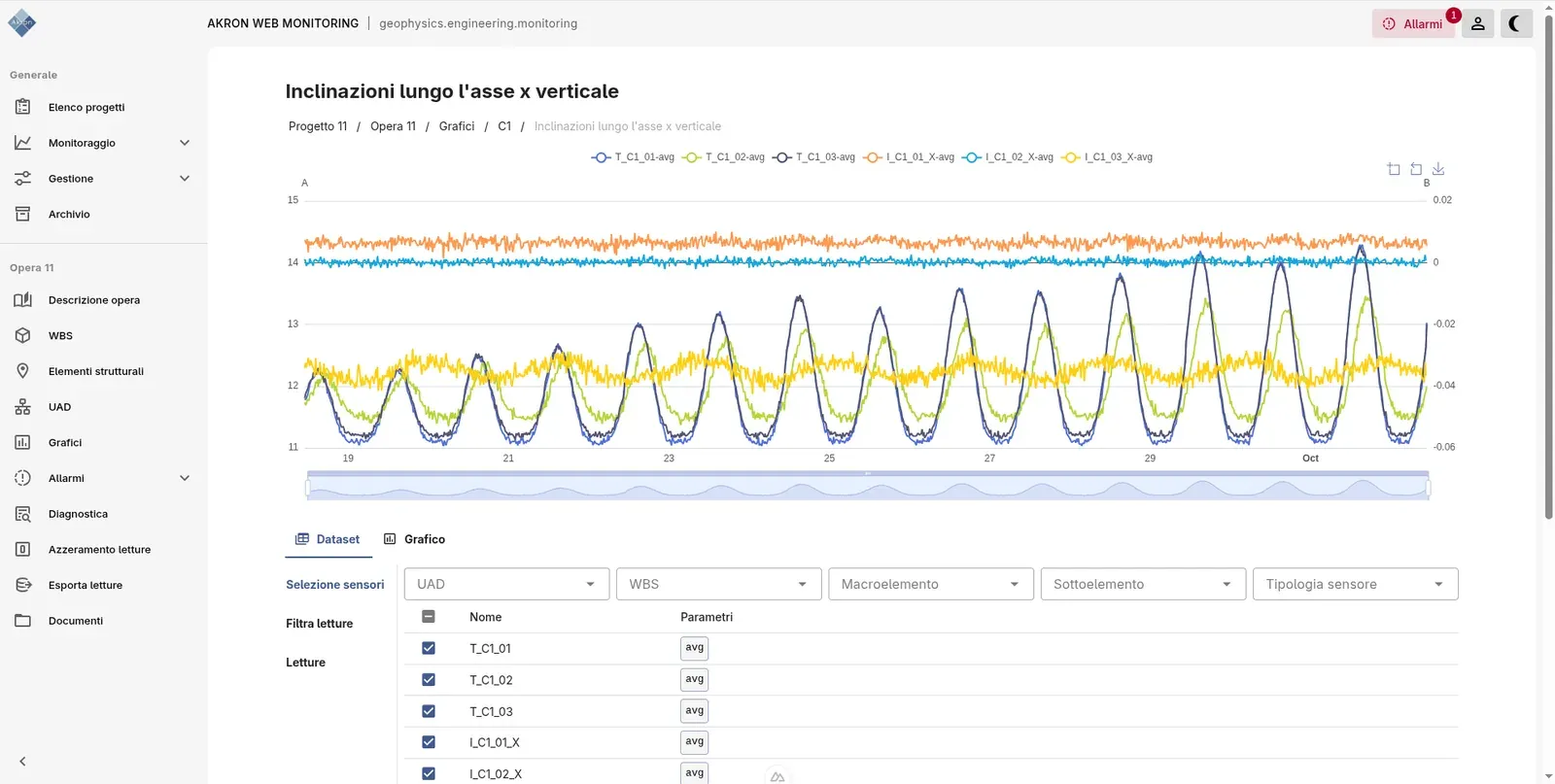Uncheck the I_C1_01_X sensor checkbox

click(x=429, y=742)
